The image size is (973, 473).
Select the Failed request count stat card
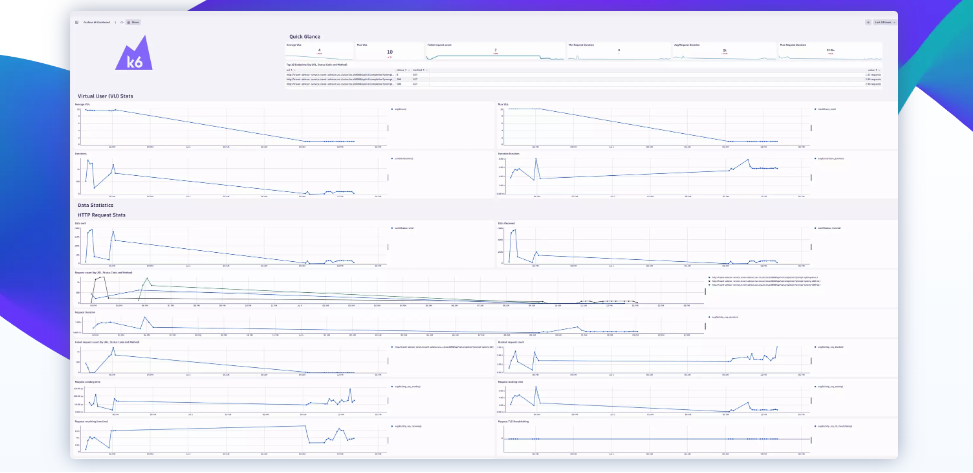[x=495, y=52]
